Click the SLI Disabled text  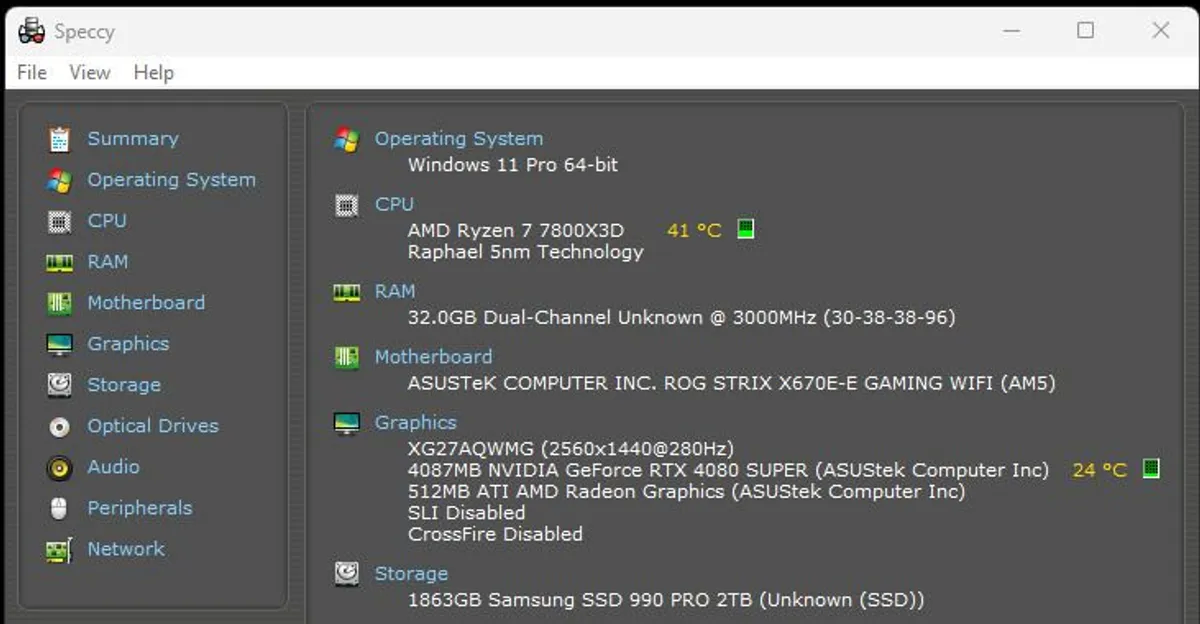point(466,513)
